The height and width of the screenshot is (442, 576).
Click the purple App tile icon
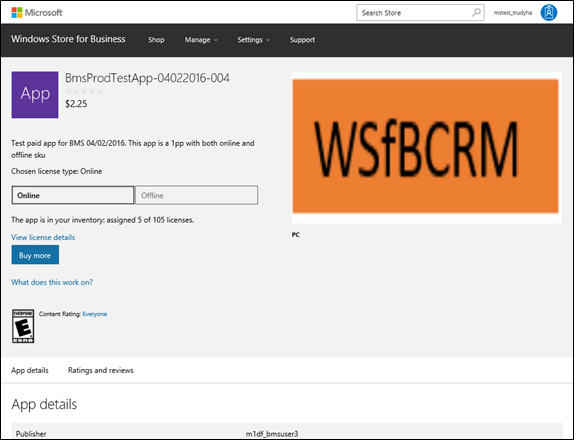(35, 94)
